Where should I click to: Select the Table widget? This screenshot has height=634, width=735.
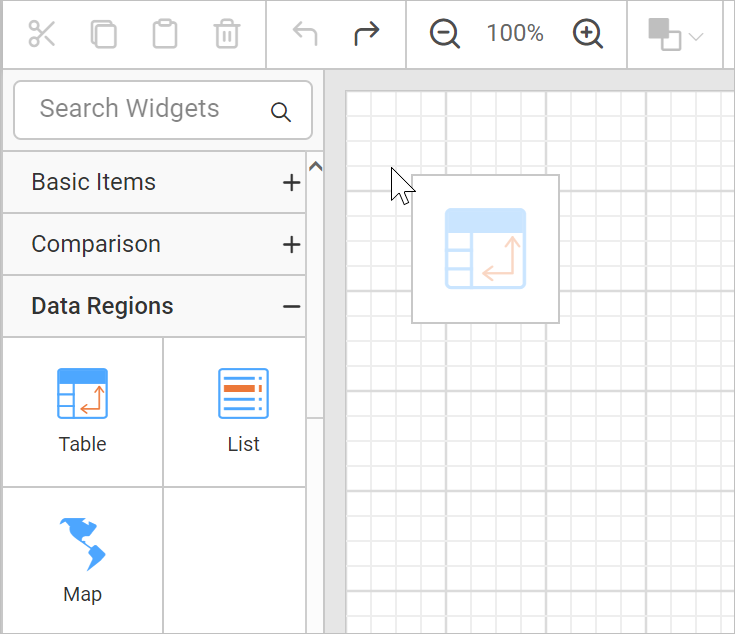coord(82,411)
